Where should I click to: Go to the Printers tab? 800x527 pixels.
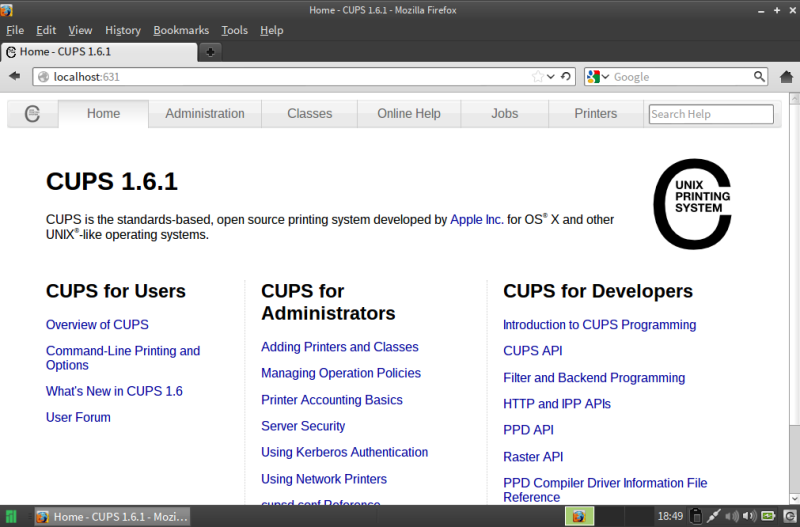pos(595,113)
